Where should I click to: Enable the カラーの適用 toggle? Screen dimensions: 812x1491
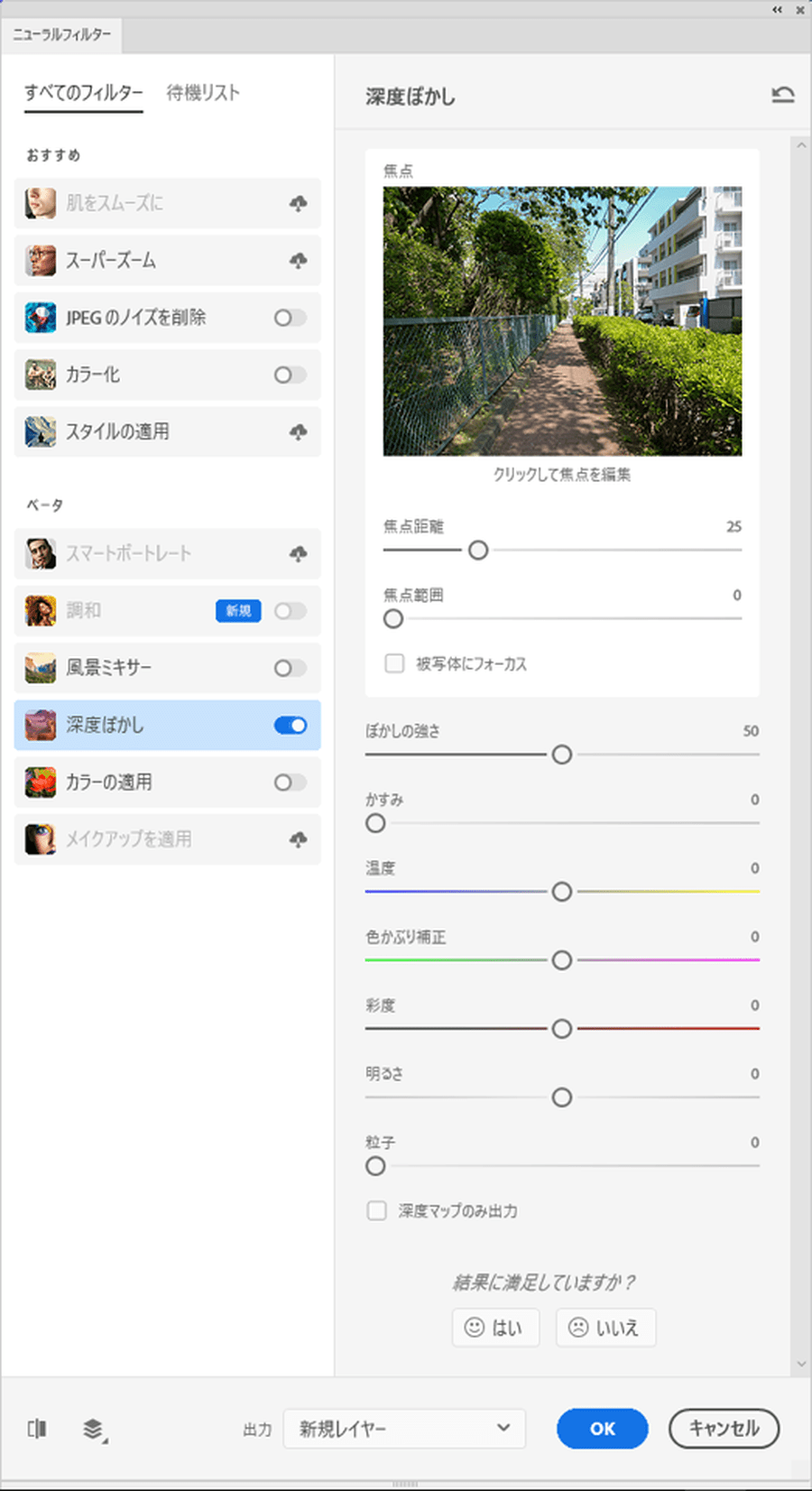coord(291,783)
